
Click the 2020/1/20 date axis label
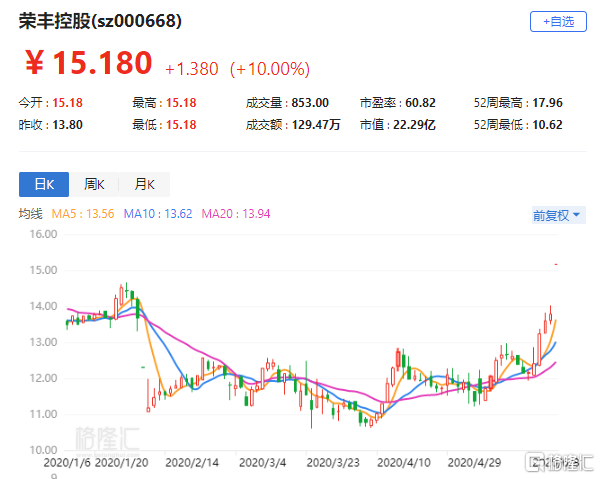121,463
